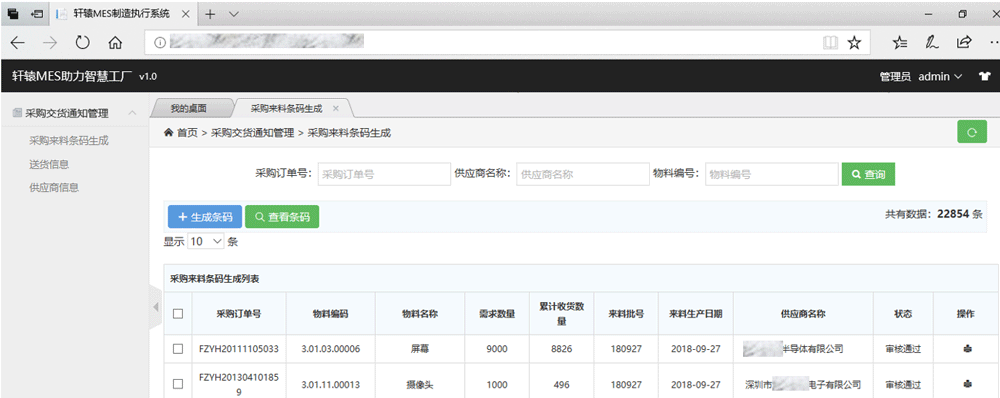Check the box for order FZYH20111105033
The image size is (1000, 398).
coord(178,349)
